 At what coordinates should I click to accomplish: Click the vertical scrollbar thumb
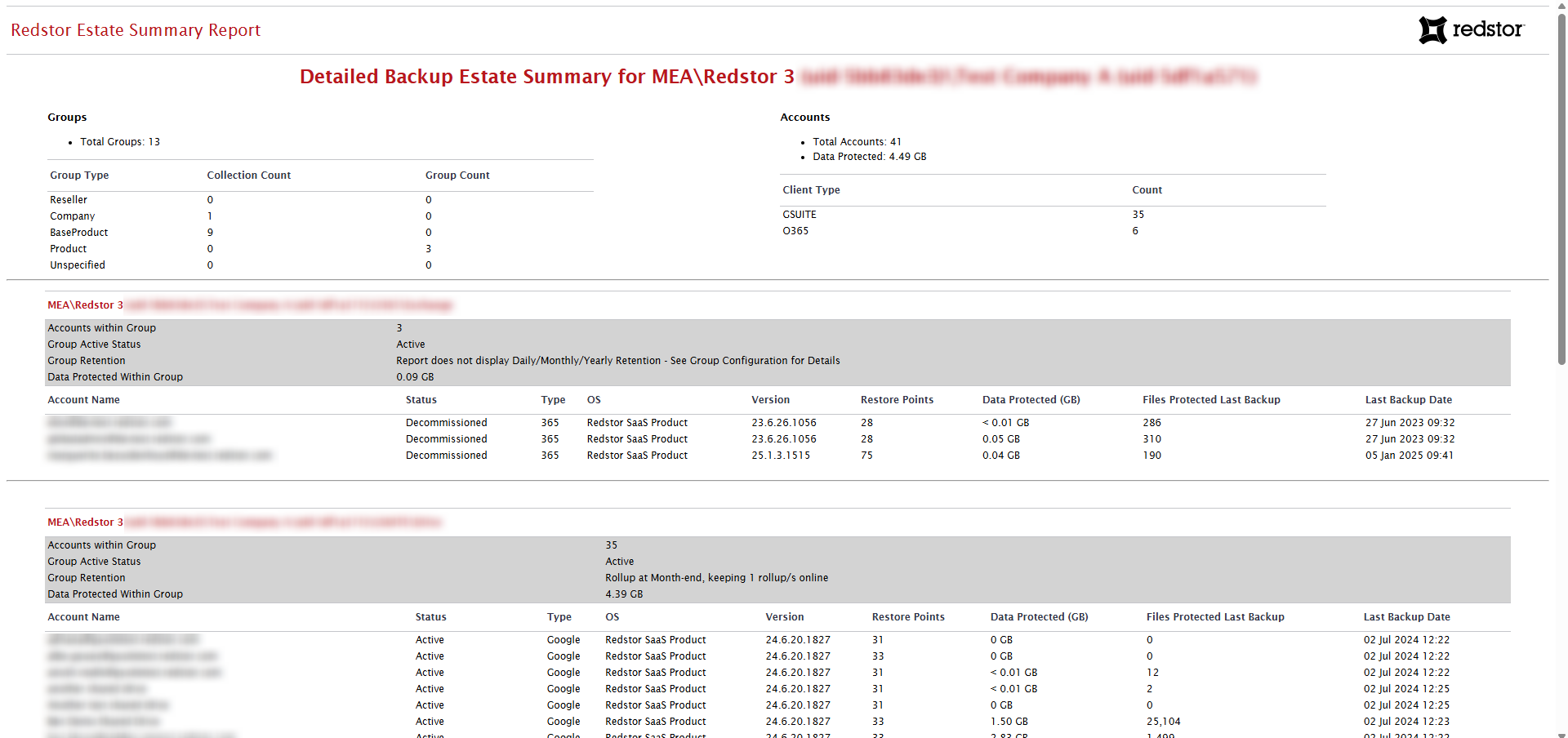click(x=1561, y=188)
